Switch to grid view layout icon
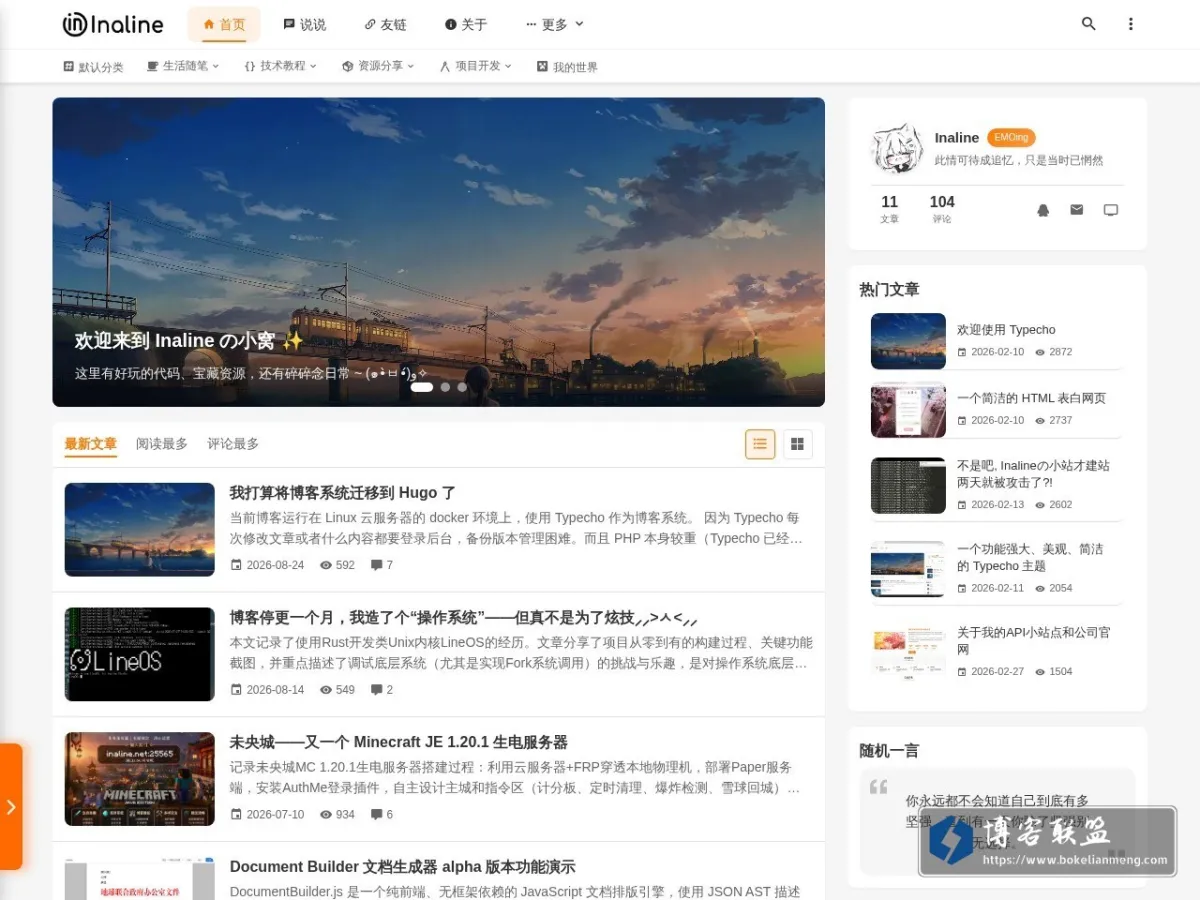The width and height of the screenshot is (1200, 900). pyautogui.click(x=797, y=444)
